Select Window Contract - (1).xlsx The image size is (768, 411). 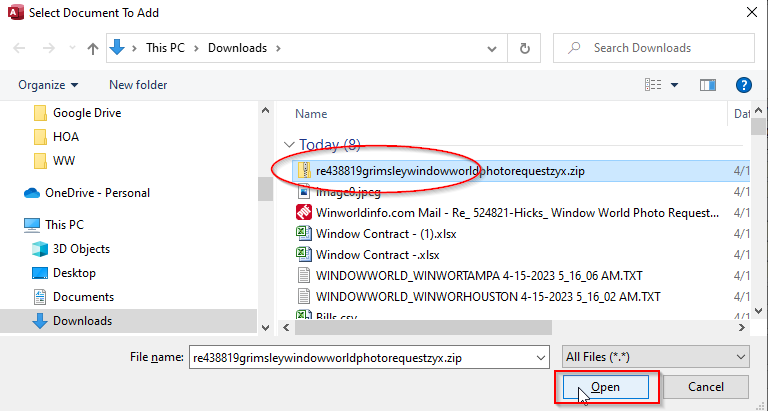click(385, 234)
